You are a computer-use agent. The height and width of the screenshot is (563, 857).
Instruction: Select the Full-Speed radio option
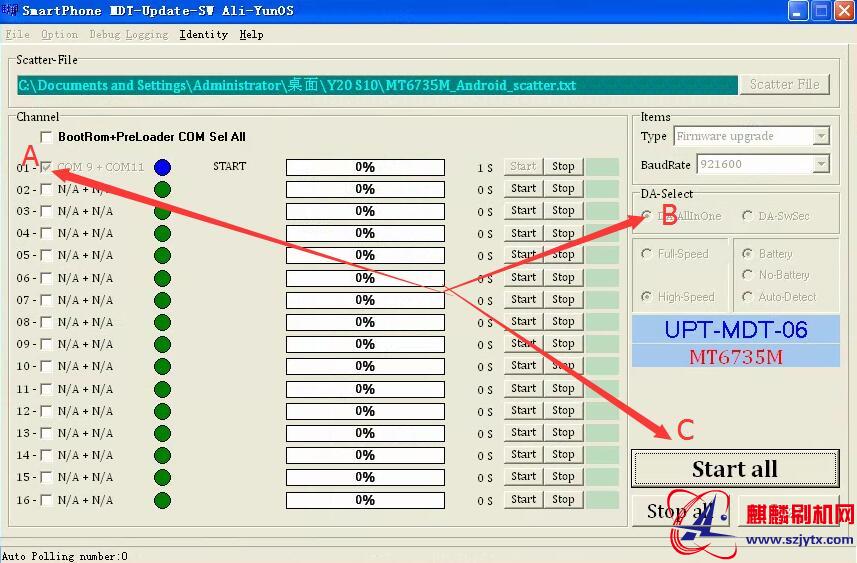(x=647, y=254)
